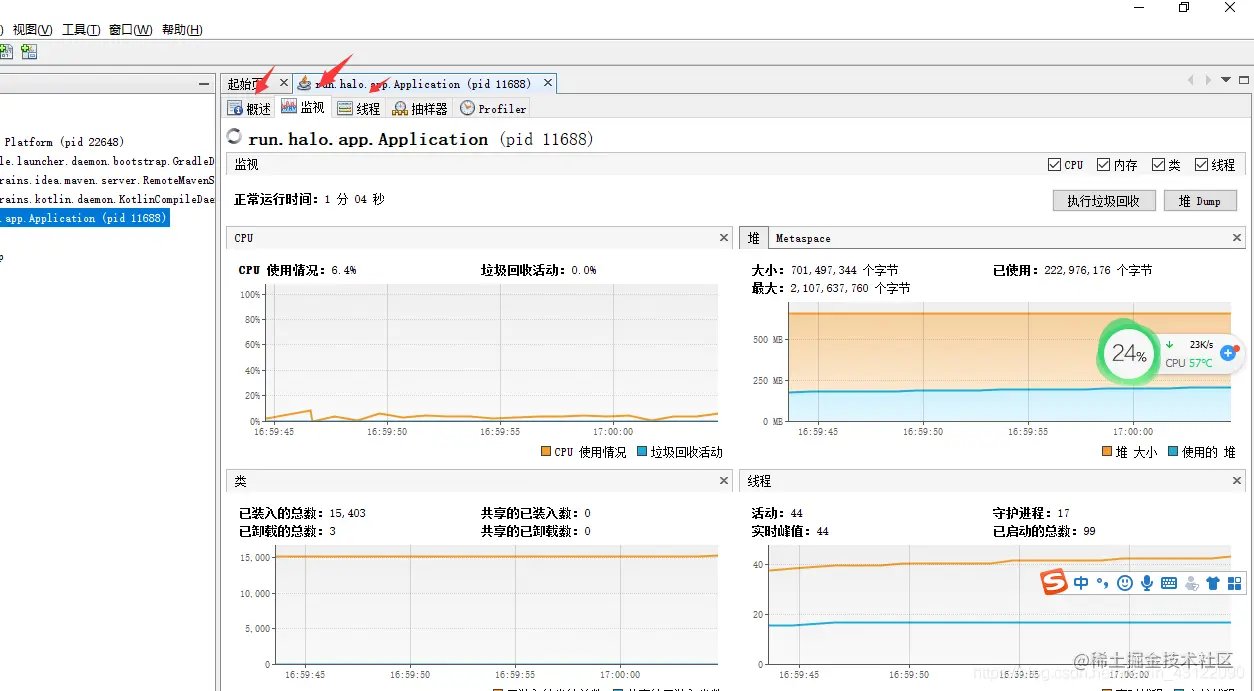This screenshot has height=691, width=1254.
Task: Click the orange 堆 大小 legend swatch
Action: [1107, 452]
